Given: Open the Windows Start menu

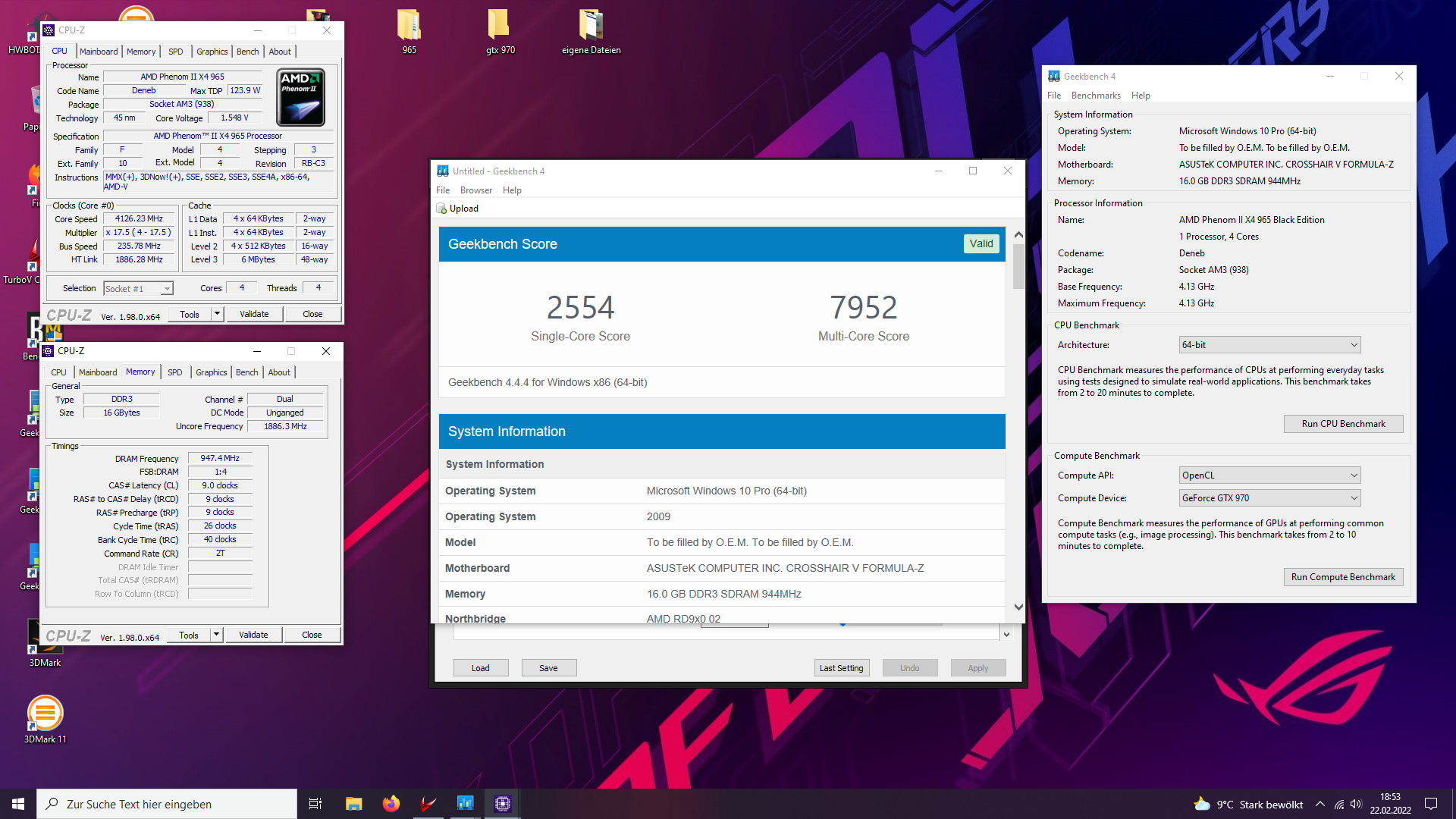Looking at the screenshot, I should [x=18, y=804].
